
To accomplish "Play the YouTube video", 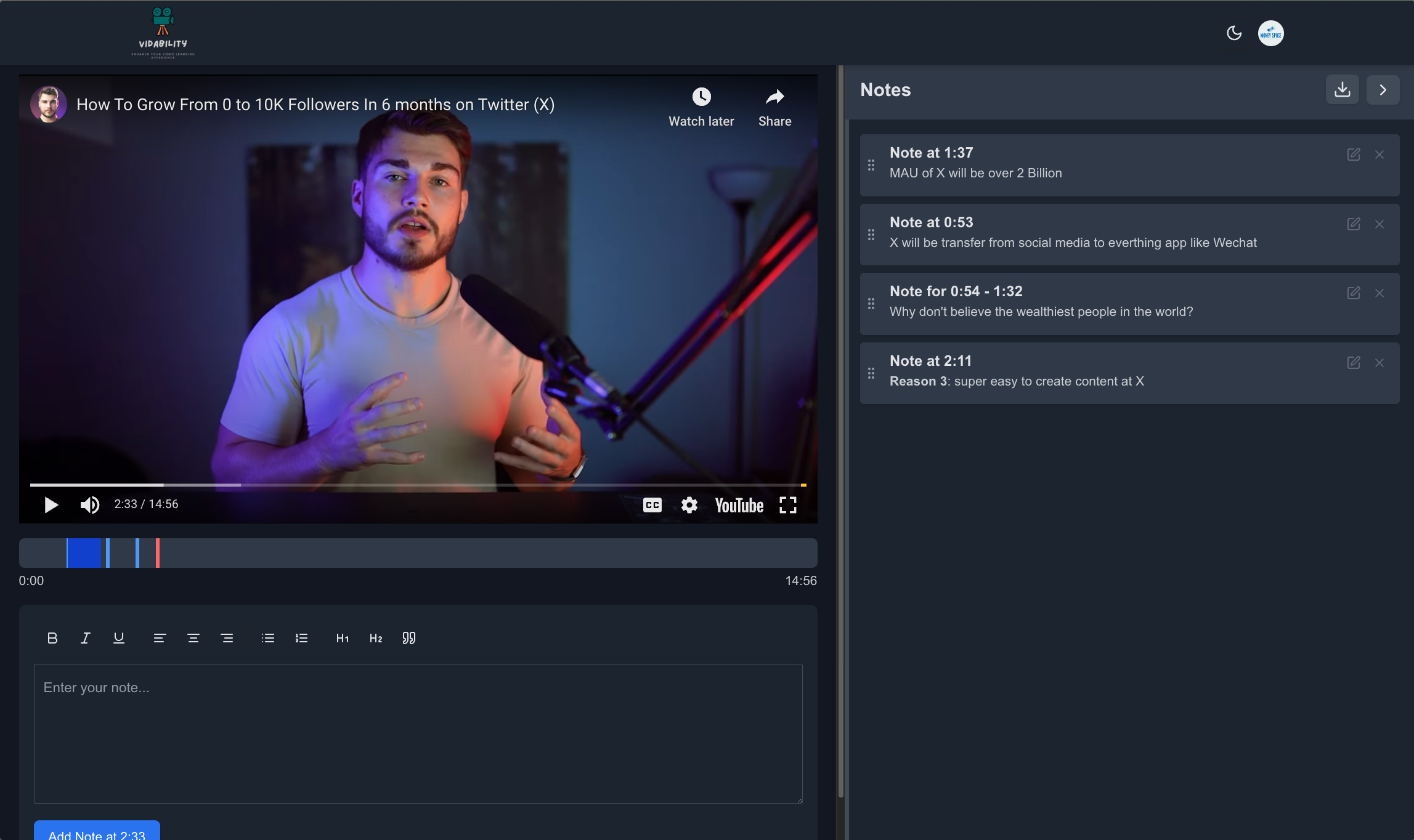I will (x=51, y=505).
